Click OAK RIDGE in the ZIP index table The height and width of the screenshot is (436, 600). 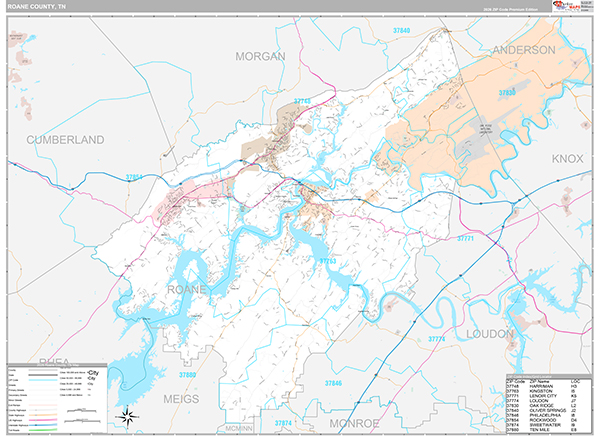[x=541, y=405]
